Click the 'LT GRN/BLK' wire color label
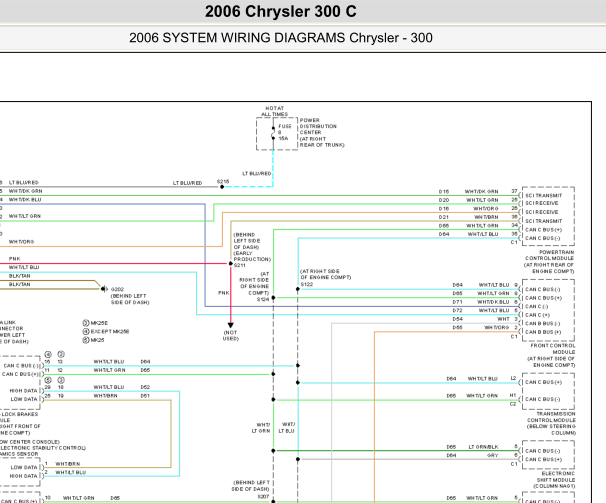The width and height of the screenshot is (606, 503). (x=483, y=447)
